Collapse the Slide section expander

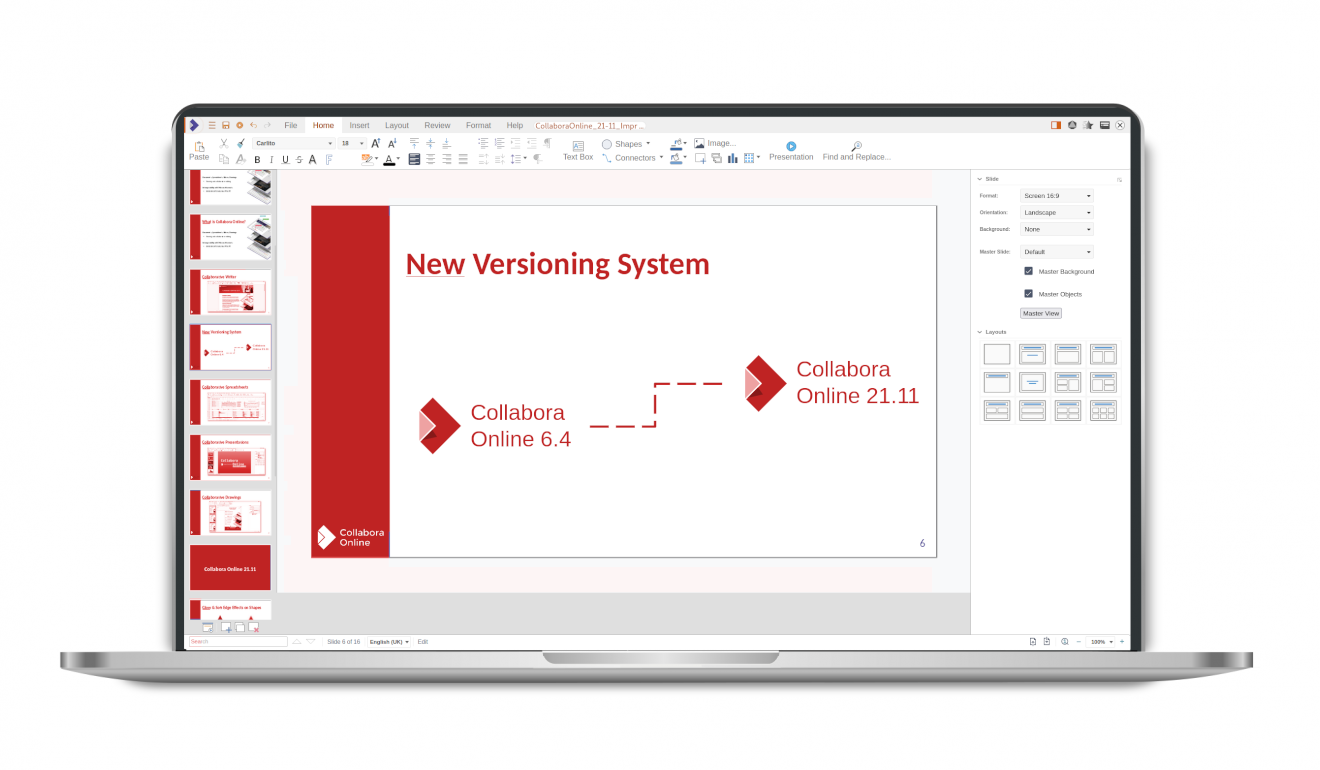(x=980, y=179)
